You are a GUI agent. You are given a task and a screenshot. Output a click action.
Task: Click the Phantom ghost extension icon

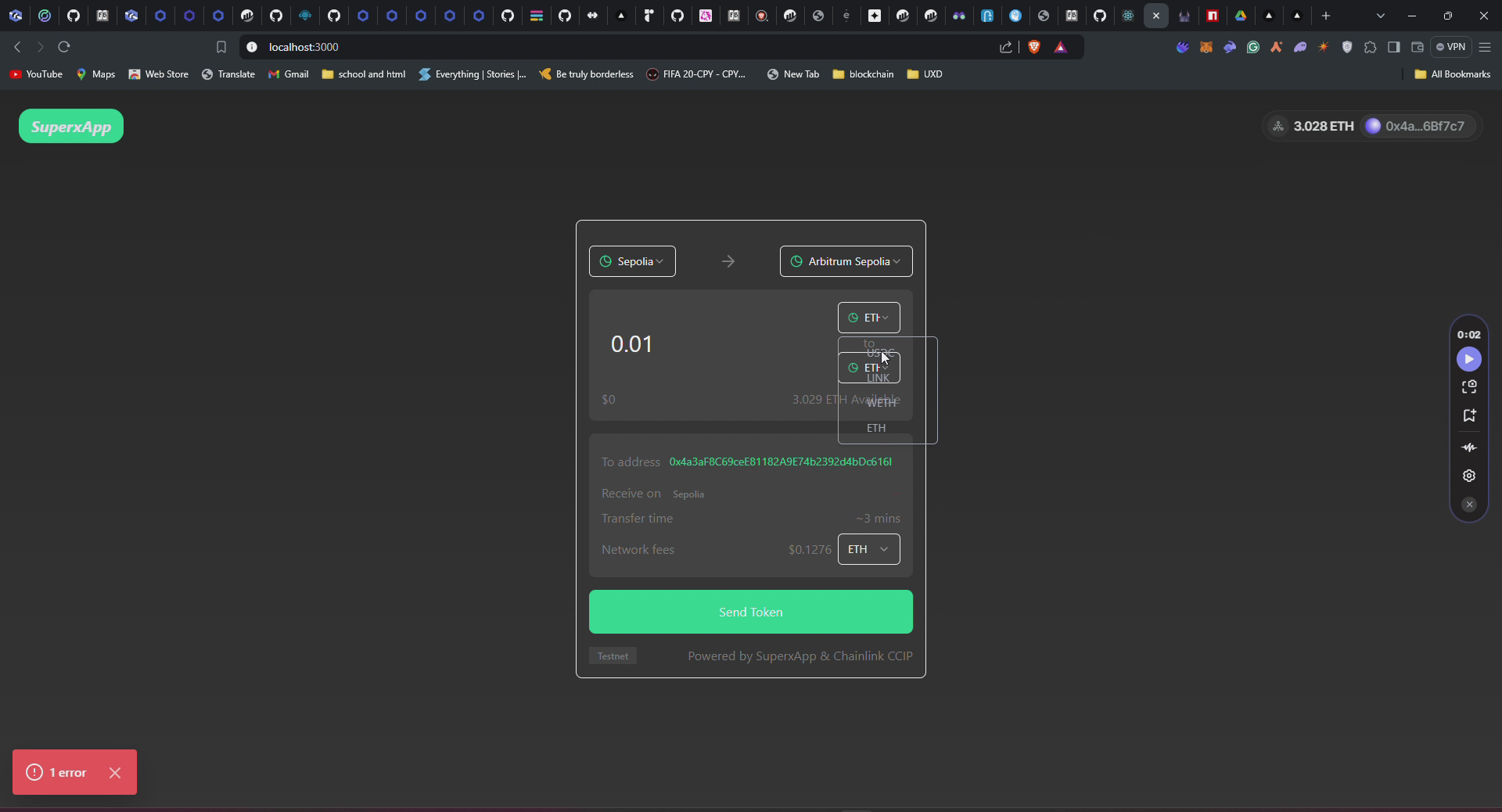click(x=1300, y=47)
